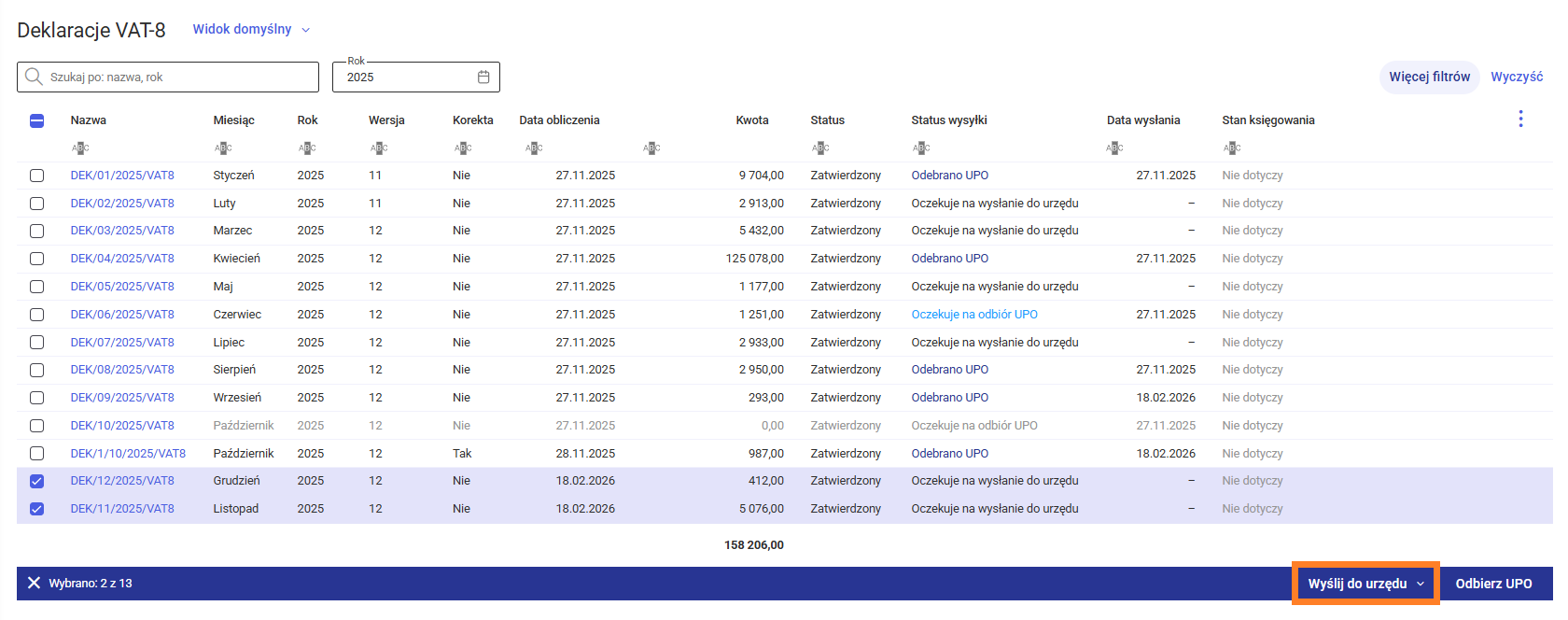Click the Więcej filtrów button
This screenshot has height=620, width=1568.
pos(1429,77)
